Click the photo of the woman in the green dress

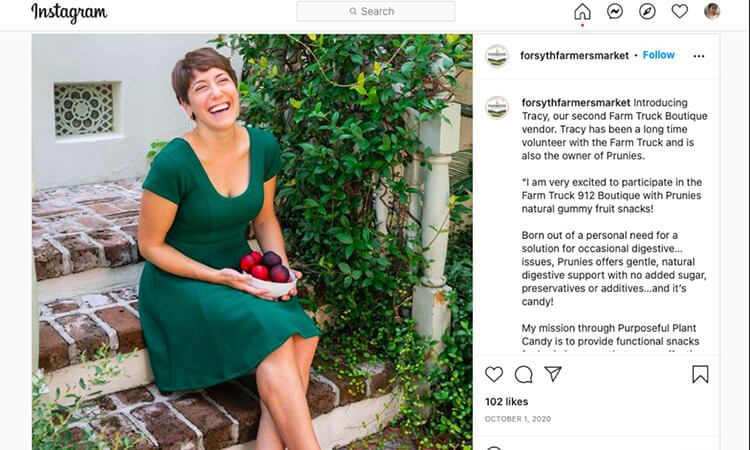coord(252,242)
